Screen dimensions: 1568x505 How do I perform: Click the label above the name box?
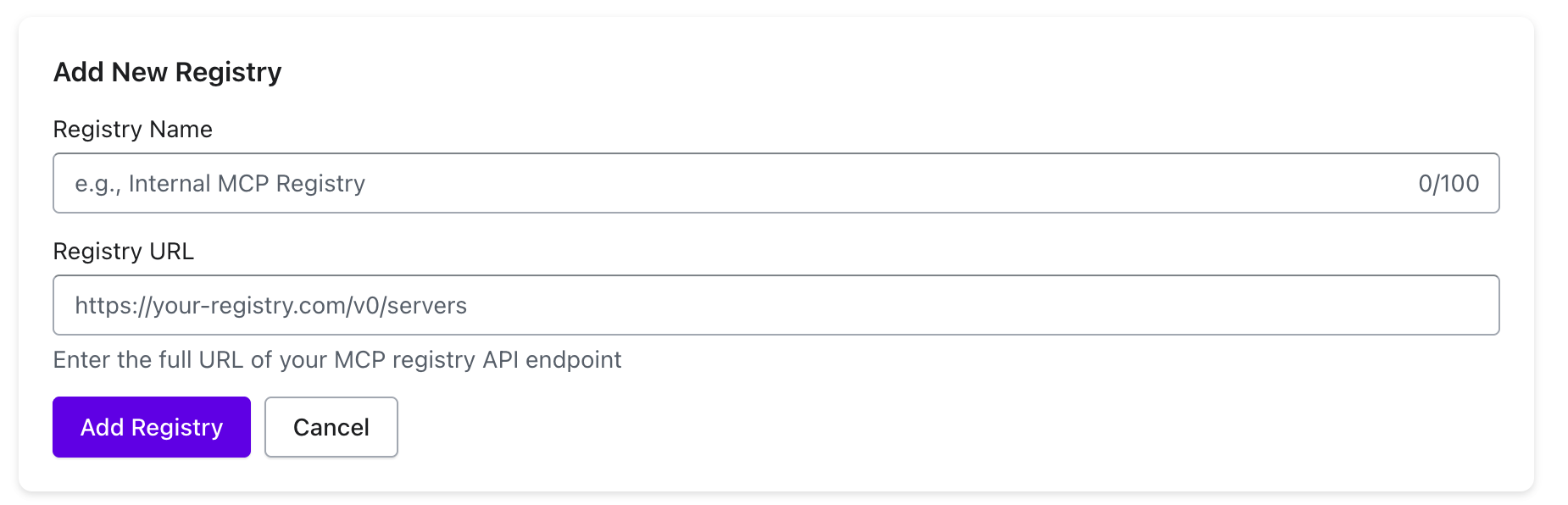pos(132,130)
